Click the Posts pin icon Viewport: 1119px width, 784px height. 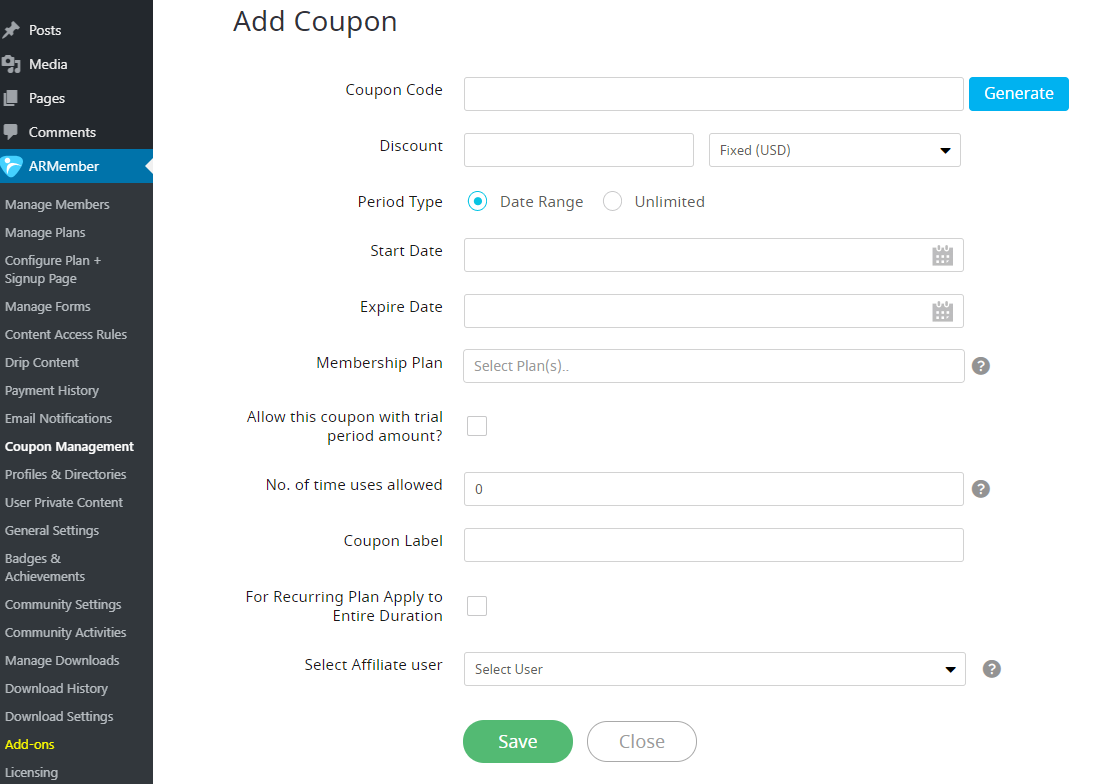click(x=11, y=30)
